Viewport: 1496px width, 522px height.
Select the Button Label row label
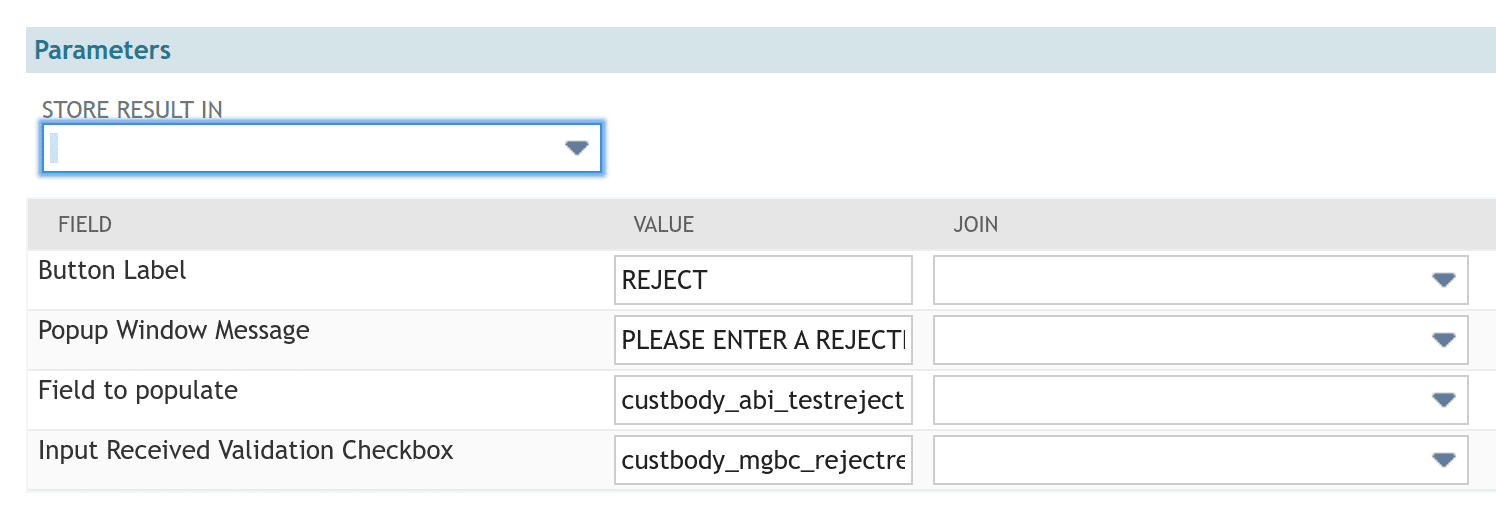tap(112, 271)
